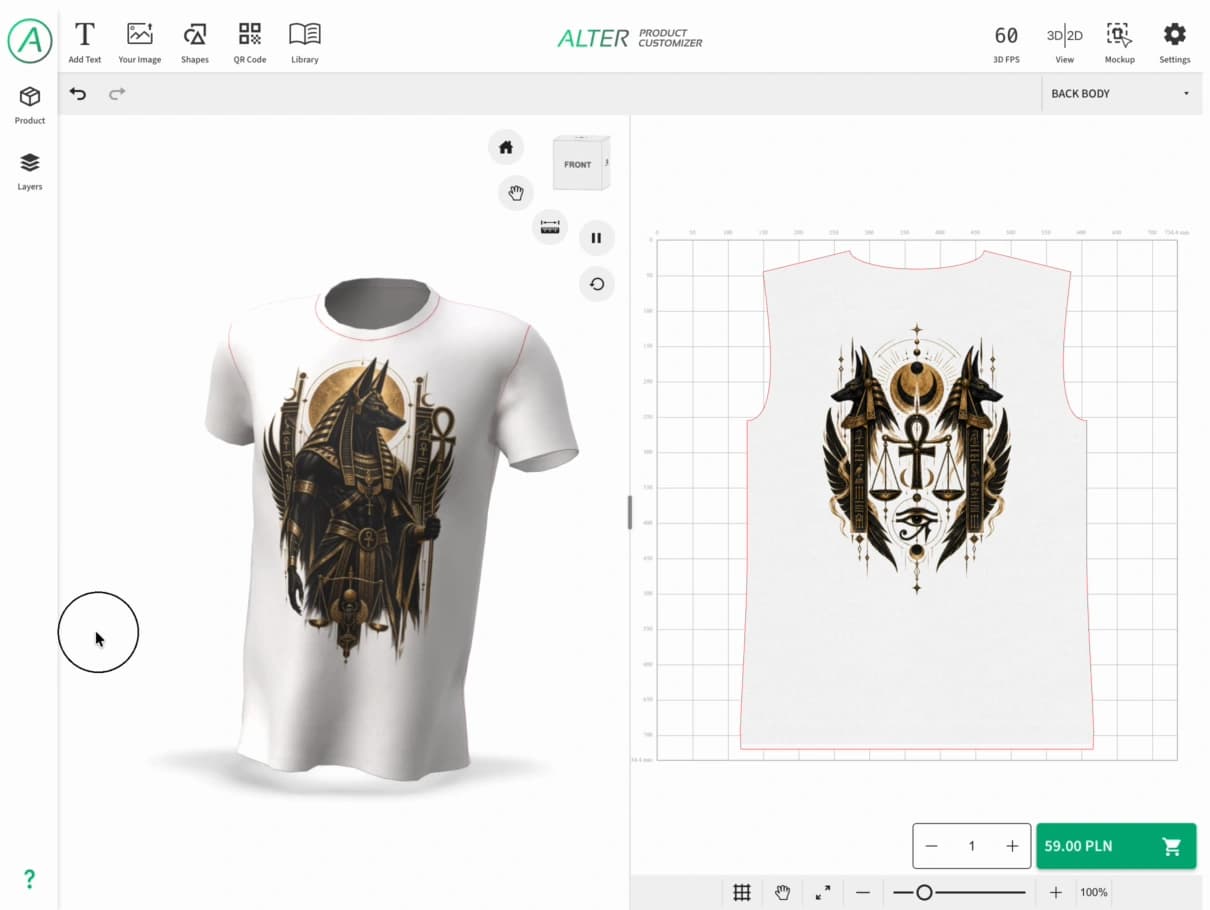Screen dimensions: 1210x910
Task: Add to cart for 59.00 PLN
Action: click(1116, 846)
